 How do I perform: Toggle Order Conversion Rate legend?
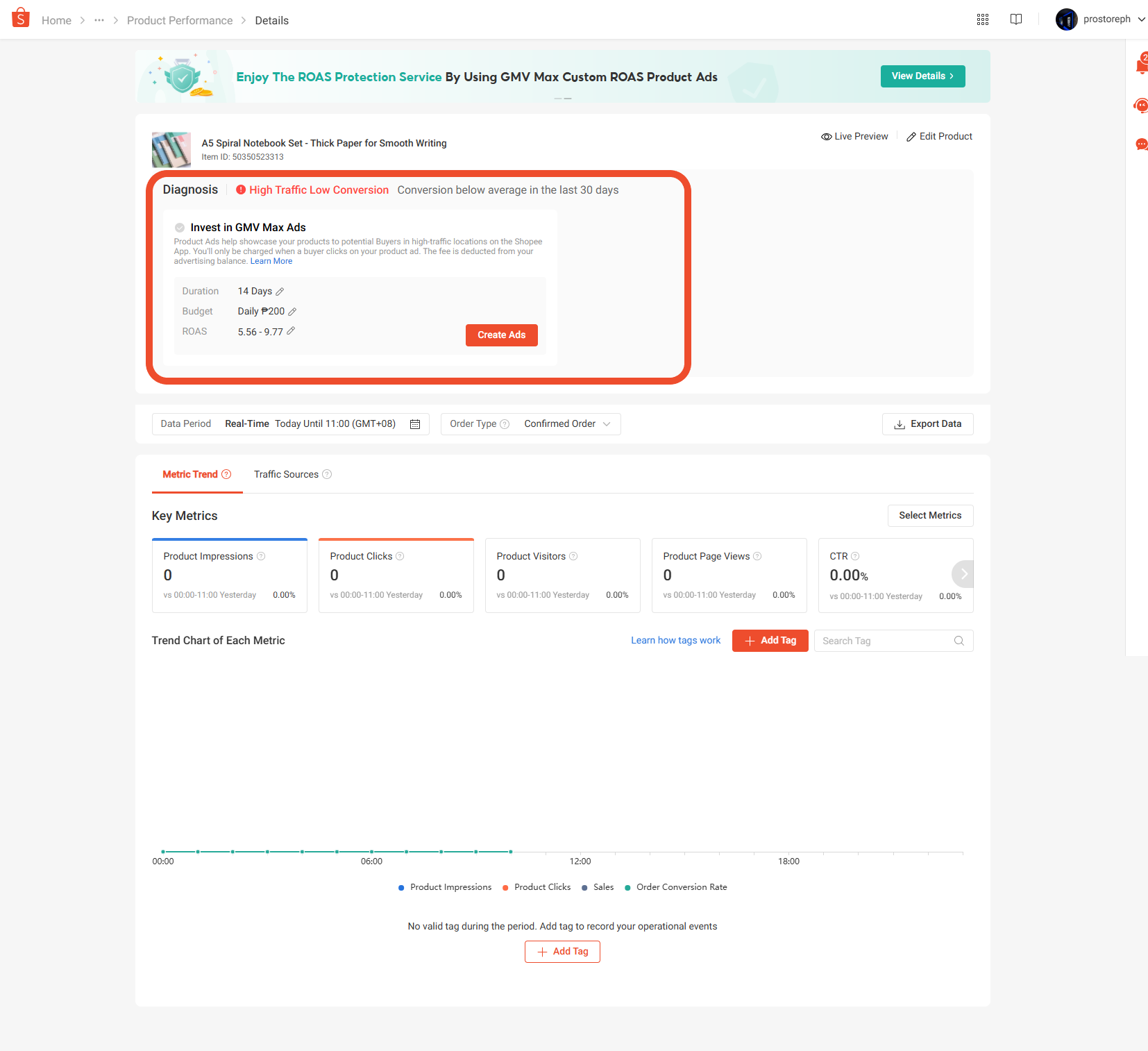[676, 887]
